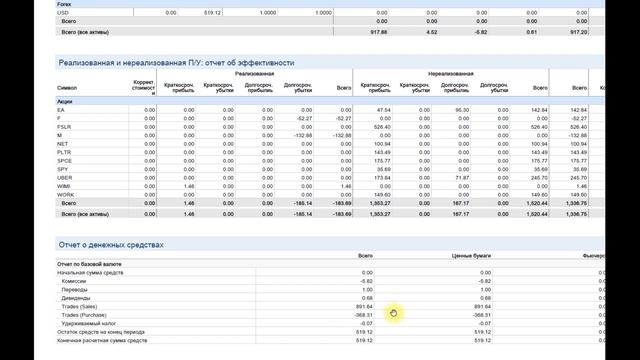The height and width of the screenshot is (360, 640).
Task: Click the 'Реализованная' group header
Action: coord(254,74)
